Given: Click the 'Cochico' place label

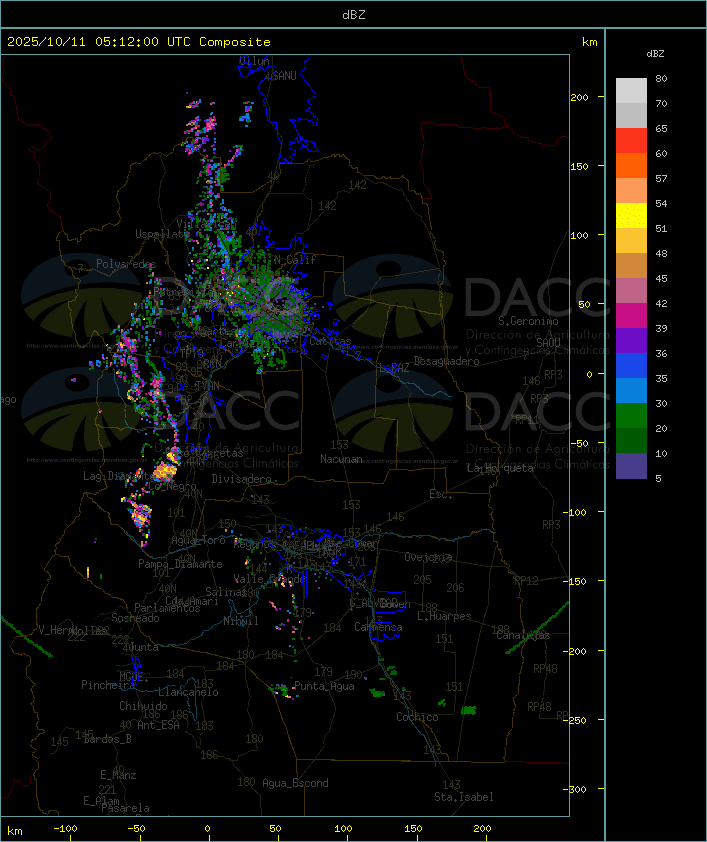Looking at the screenshot, I should click(417, 717).
